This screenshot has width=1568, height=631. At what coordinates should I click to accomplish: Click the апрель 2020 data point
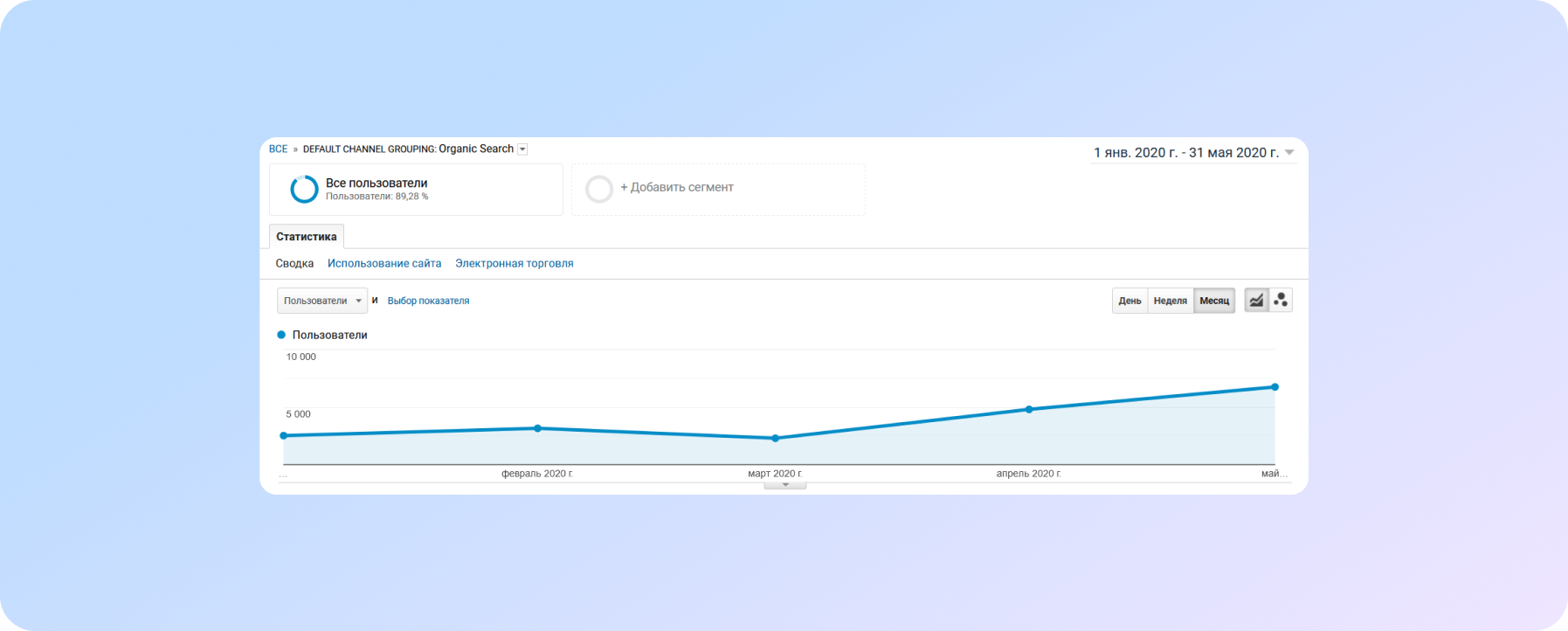tap(1029, 409)
